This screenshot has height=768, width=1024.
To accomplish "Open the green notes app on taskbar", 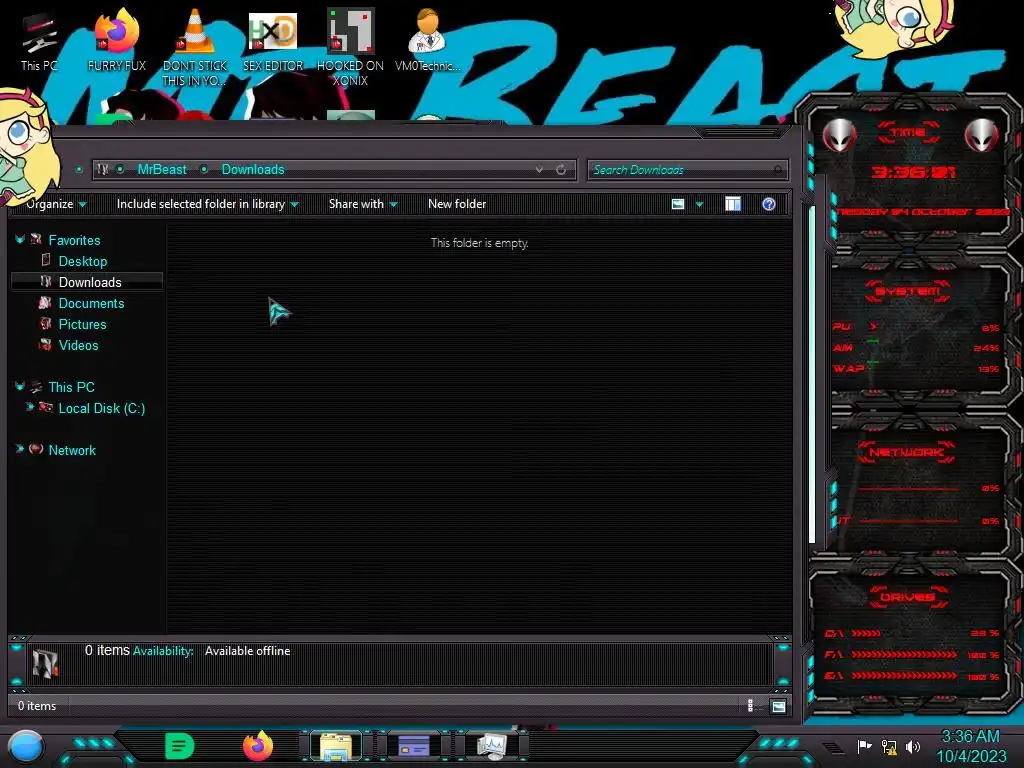I will tap(179, 746).
